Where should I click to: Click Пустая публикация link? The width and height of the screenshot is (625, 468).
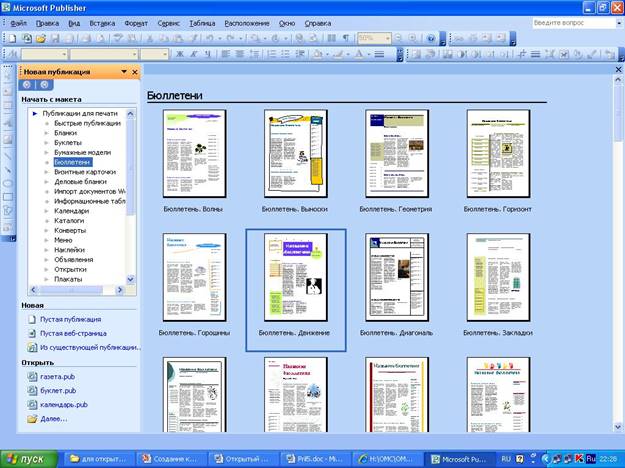point(70,319)
